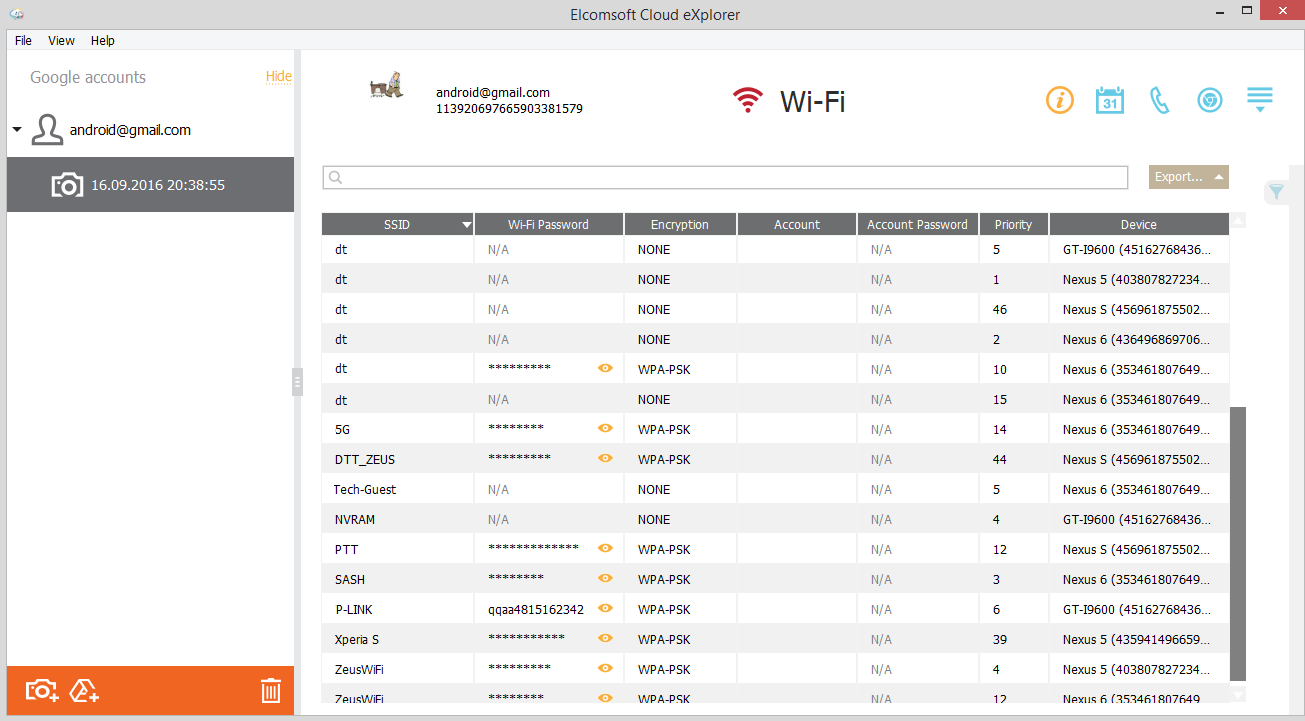The image size is (1305, 721).
Task: Open the account info icon
Action: (1060, 100)
